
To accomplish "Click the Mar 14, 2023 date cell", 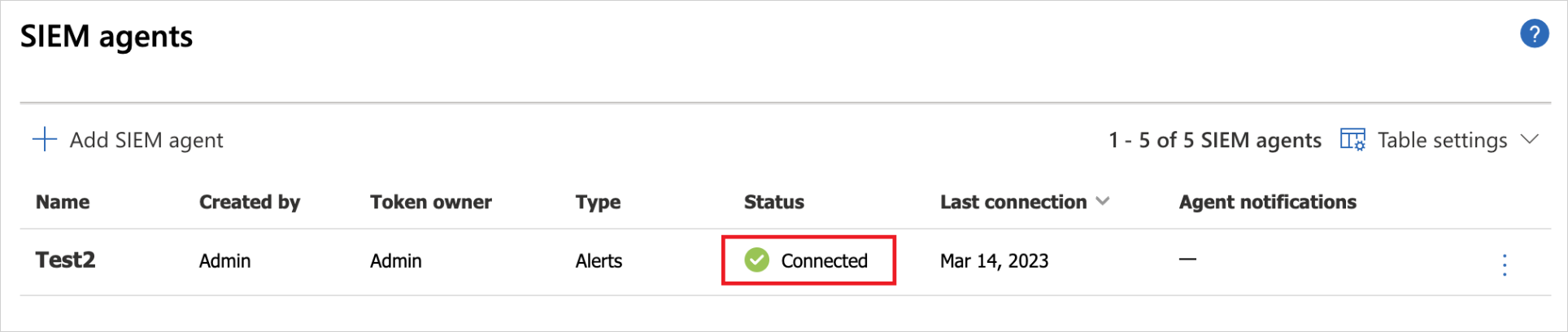I will pyautogui.click(x=994, y=260).
